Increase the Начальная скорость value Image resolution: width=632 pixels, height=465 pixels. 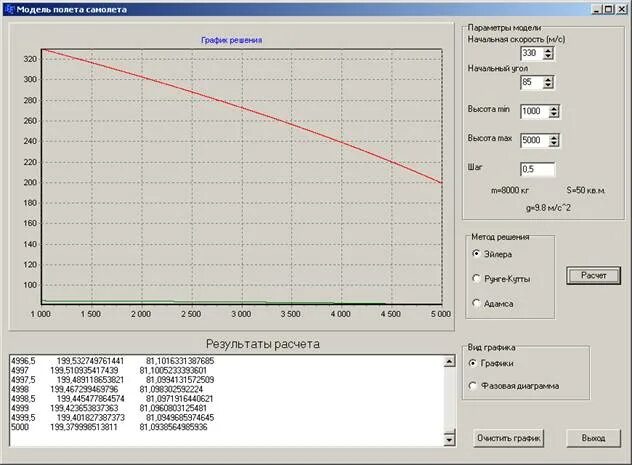(548, 50)
